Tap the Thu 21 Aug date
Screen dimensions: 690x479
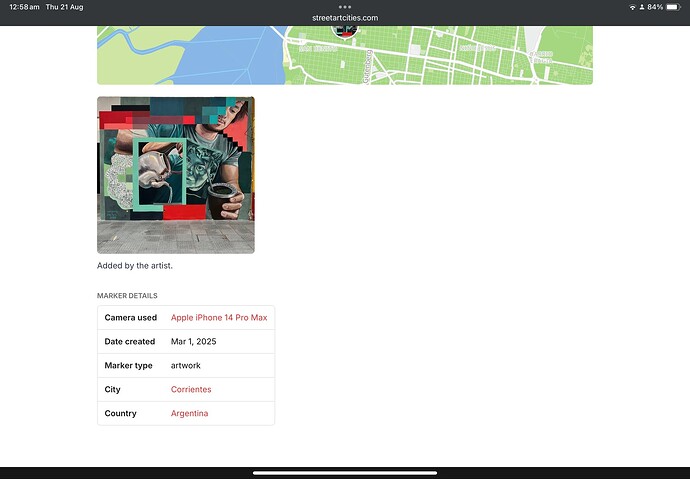click(x=64, y=7)
